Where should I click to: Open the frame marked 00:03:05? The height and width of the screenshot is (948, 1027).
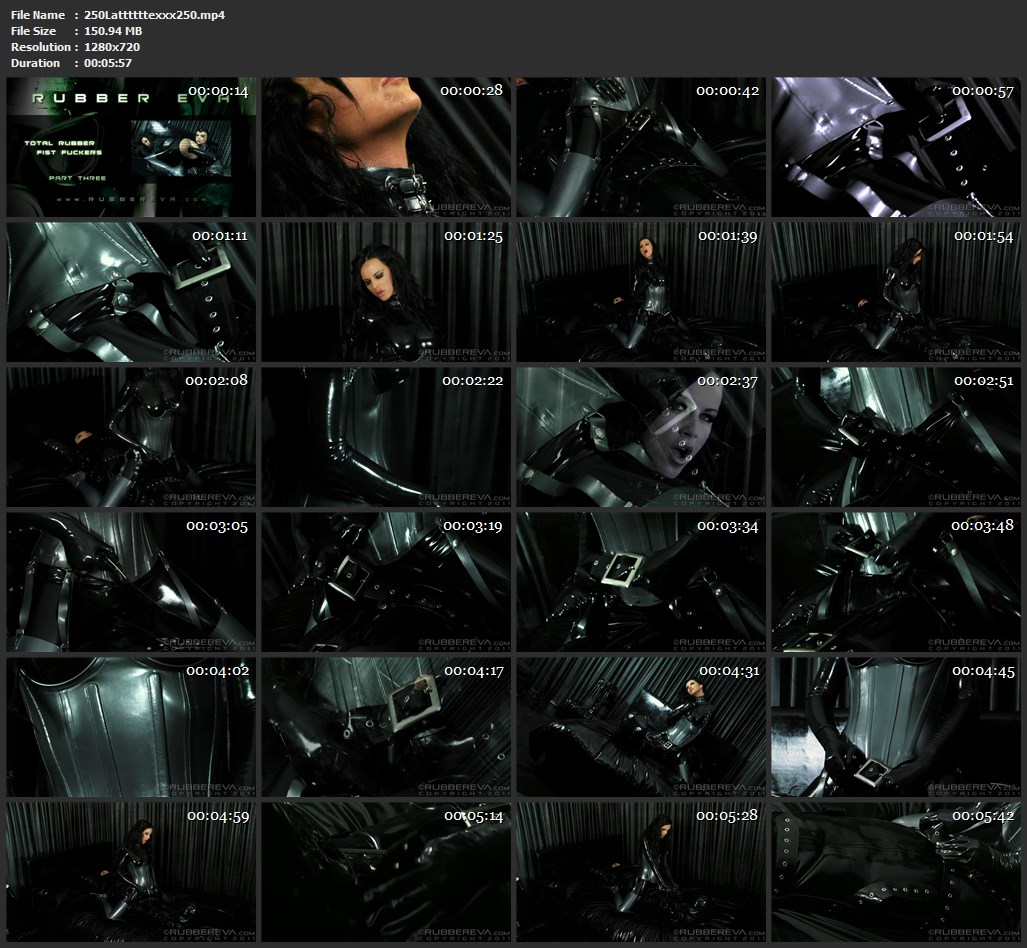[131, 582]
